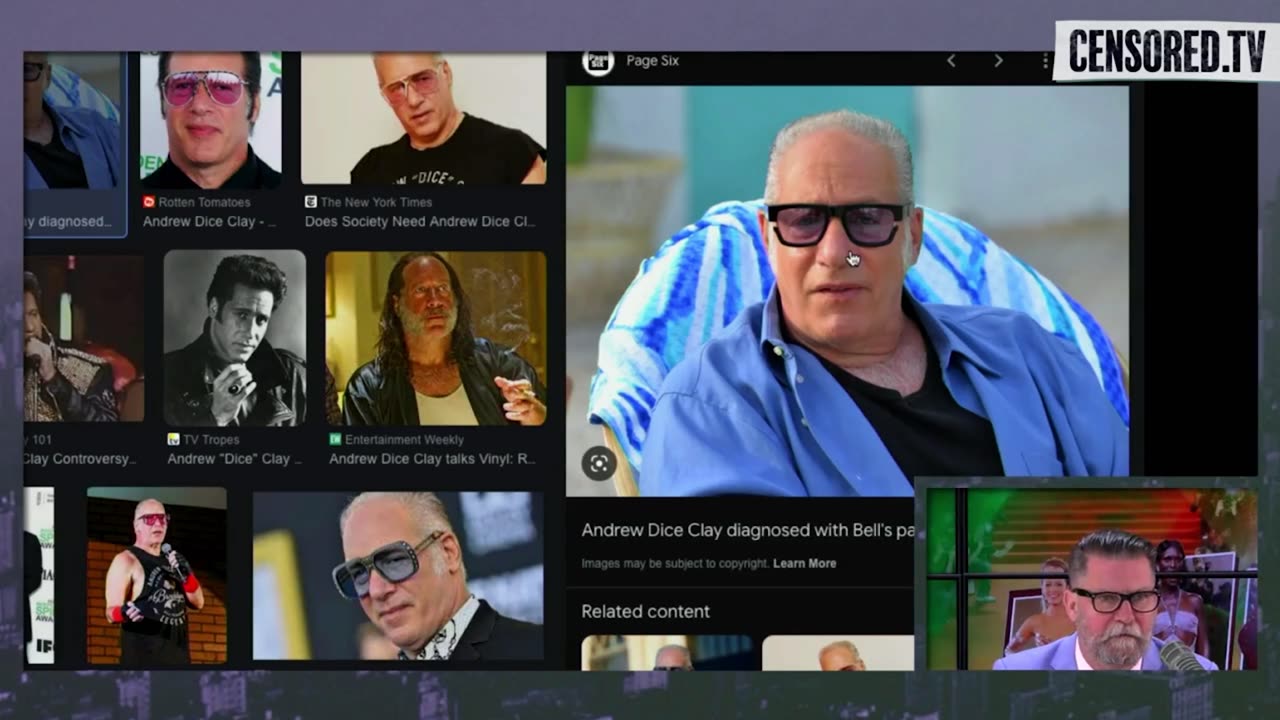The image size is (1280, 720).
Task: Click the 'TV Tropes' source label
Action: tap(213, 439)
